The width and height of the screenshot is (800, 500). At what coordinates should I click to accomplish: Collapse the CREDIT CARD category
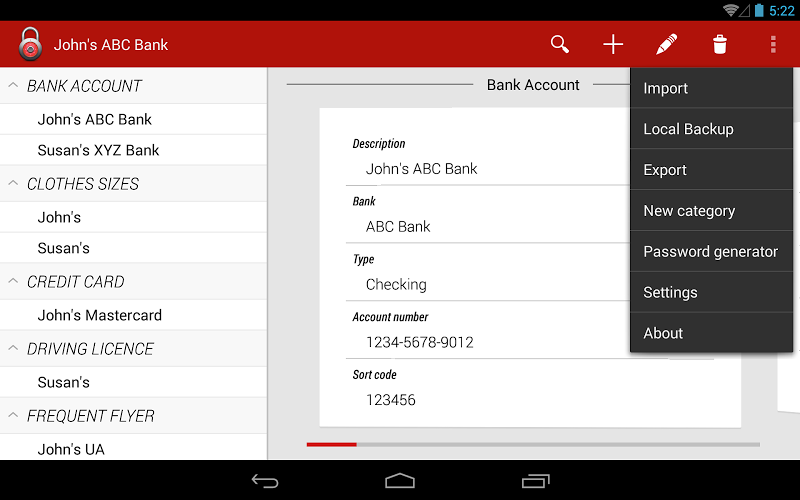(13, 281)
